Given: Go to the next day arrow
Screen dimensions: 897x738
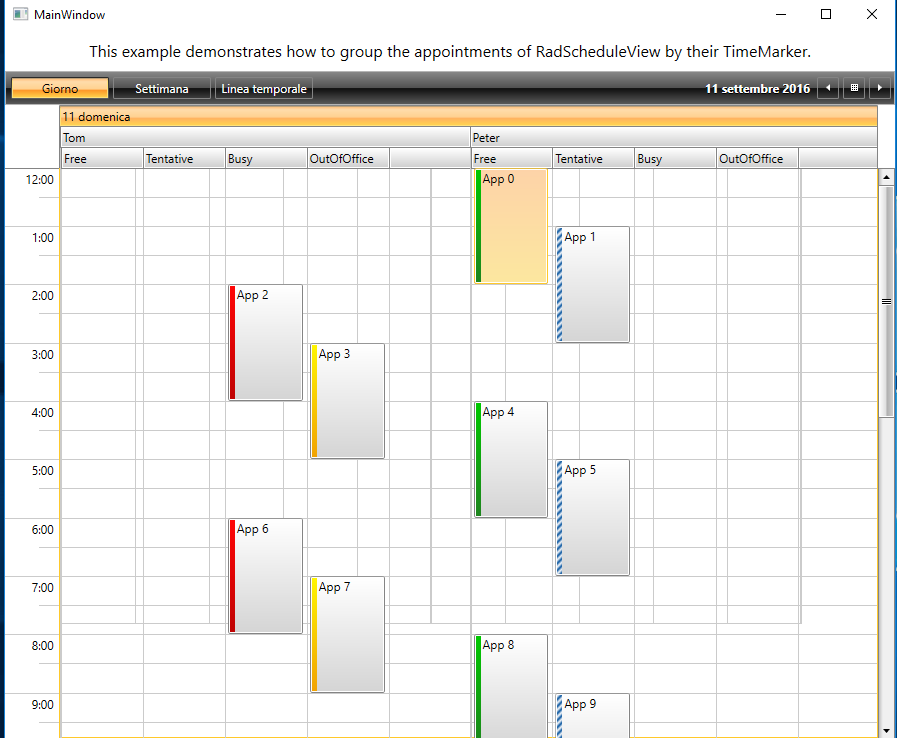Looking at the screenshot, I should tap(880, 88).
